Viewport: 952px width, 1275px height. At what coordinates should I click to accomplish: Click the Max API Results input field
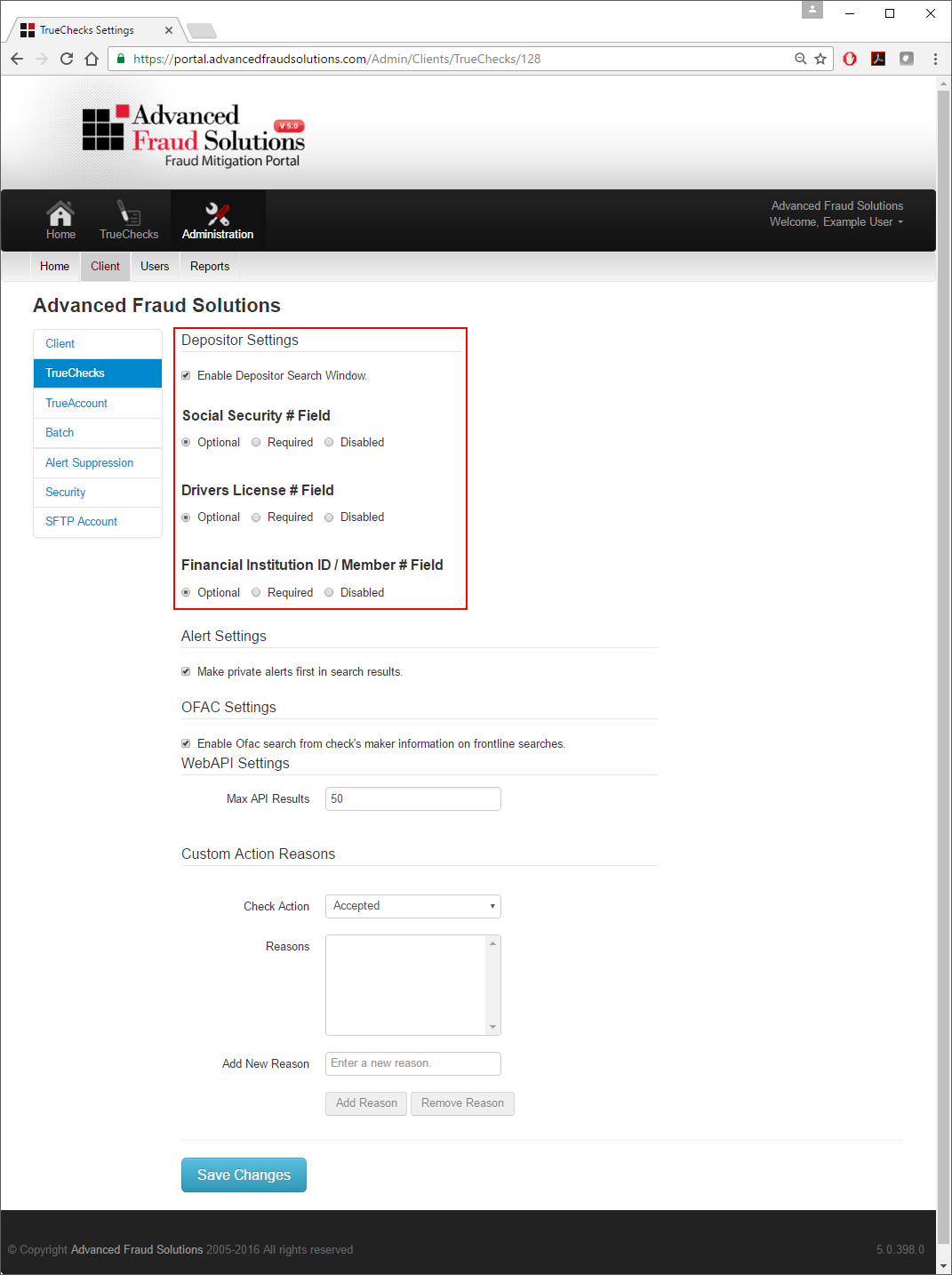pyautogui.click(x=413, y=798)
